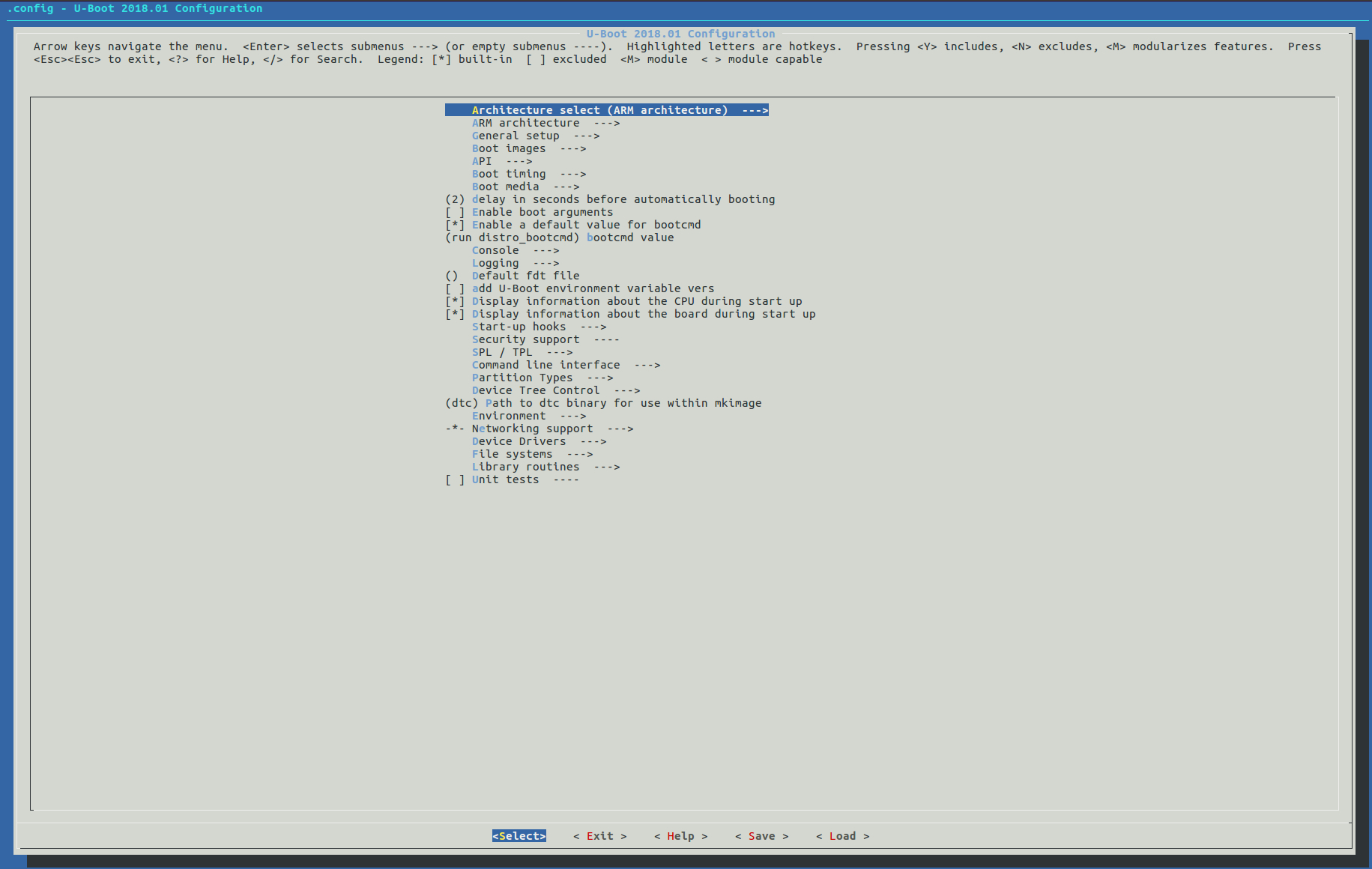Open the Device Drivers submenu
This screenshot has height=869, width=1372.
point(539,441)
